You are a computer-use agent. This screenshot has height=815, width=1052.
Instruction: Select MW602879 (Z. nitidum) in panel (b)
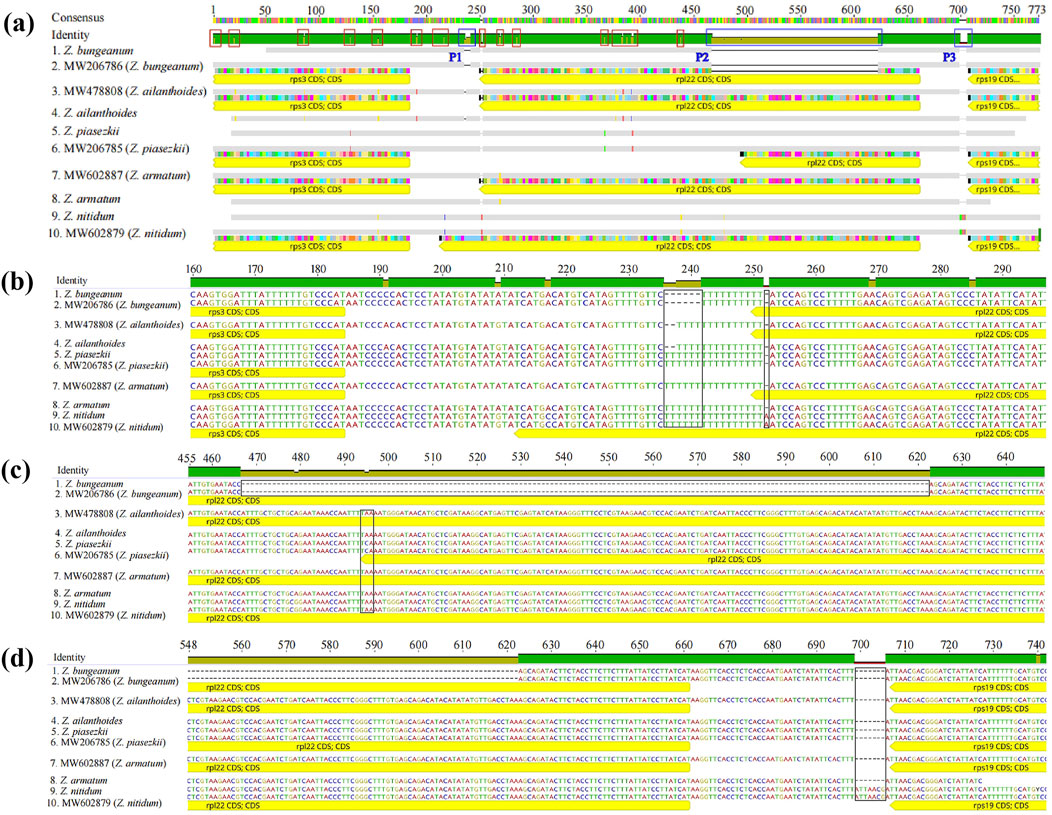107,427
